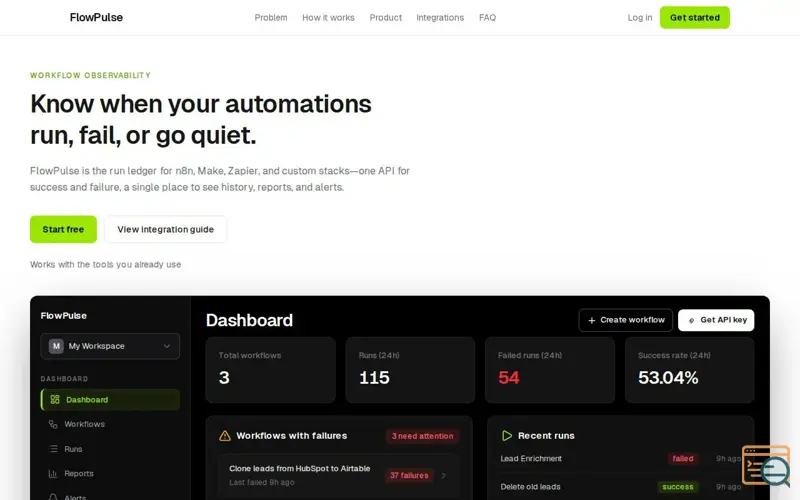This screenshot has width=800, height=500.
Task: Click the Create workflow button
Action: click(x=626, y=320)
